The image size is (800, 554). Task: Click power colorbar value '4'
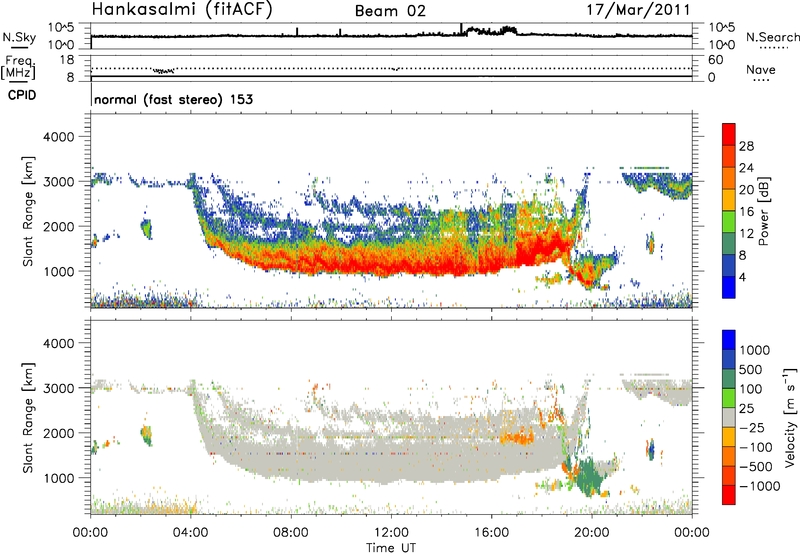point(742,277)
